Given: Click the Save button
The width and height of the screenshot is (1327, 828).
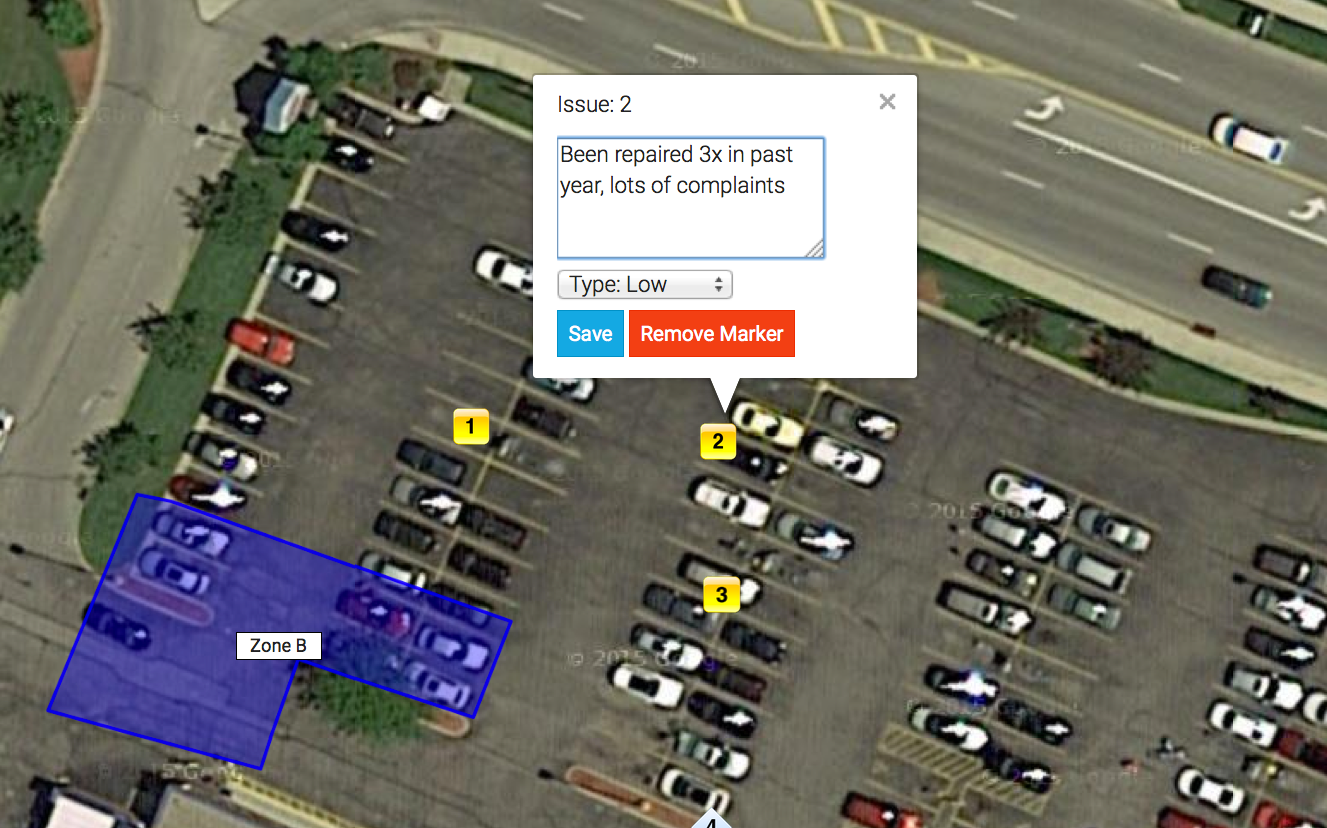Looking at the screenshot, I should pos(590,334).
